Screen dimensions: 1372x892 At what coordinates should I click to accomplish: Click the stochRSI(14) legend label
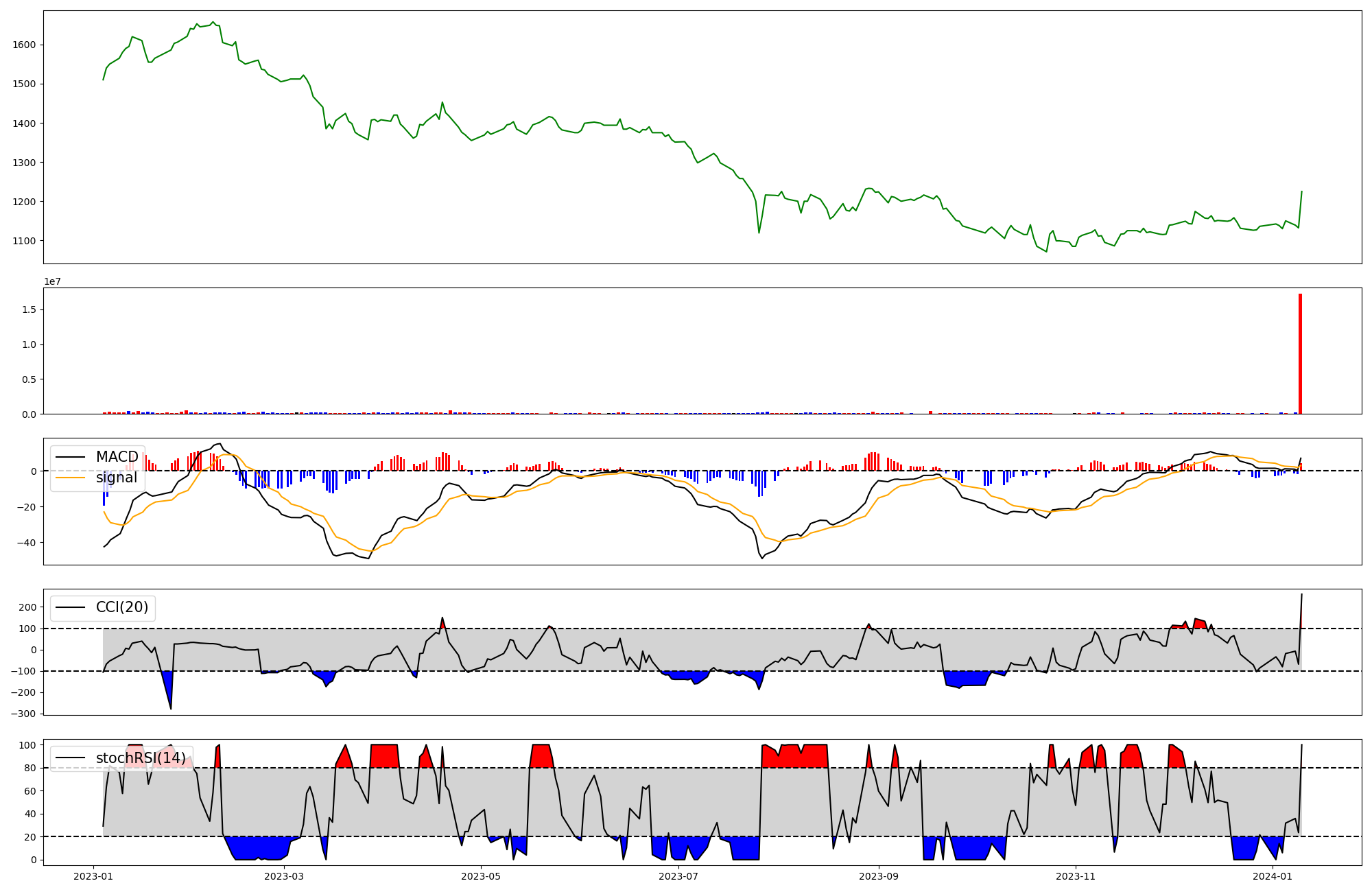point(141,758)
